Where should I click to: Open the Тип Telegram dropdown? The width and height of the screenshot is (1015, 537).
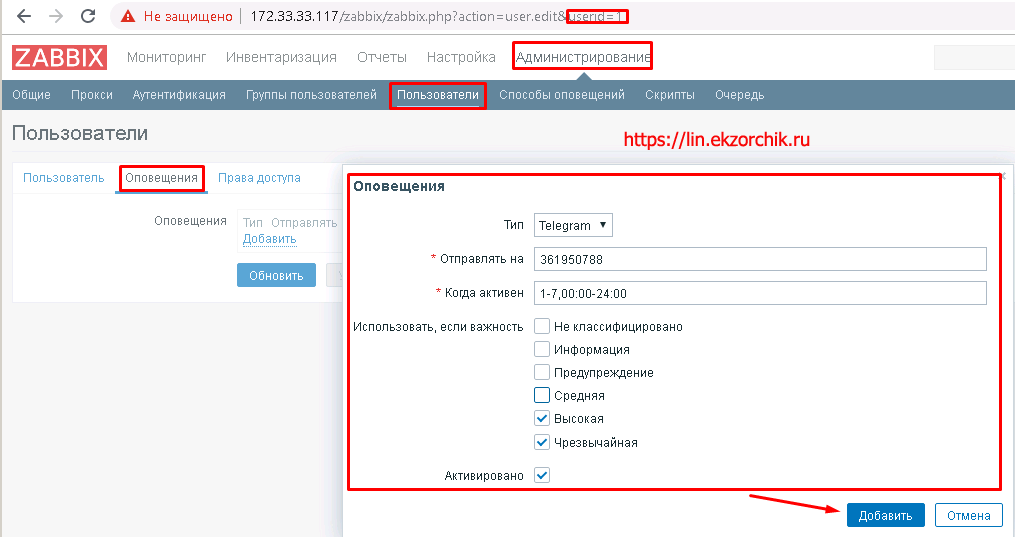[573, 226]
